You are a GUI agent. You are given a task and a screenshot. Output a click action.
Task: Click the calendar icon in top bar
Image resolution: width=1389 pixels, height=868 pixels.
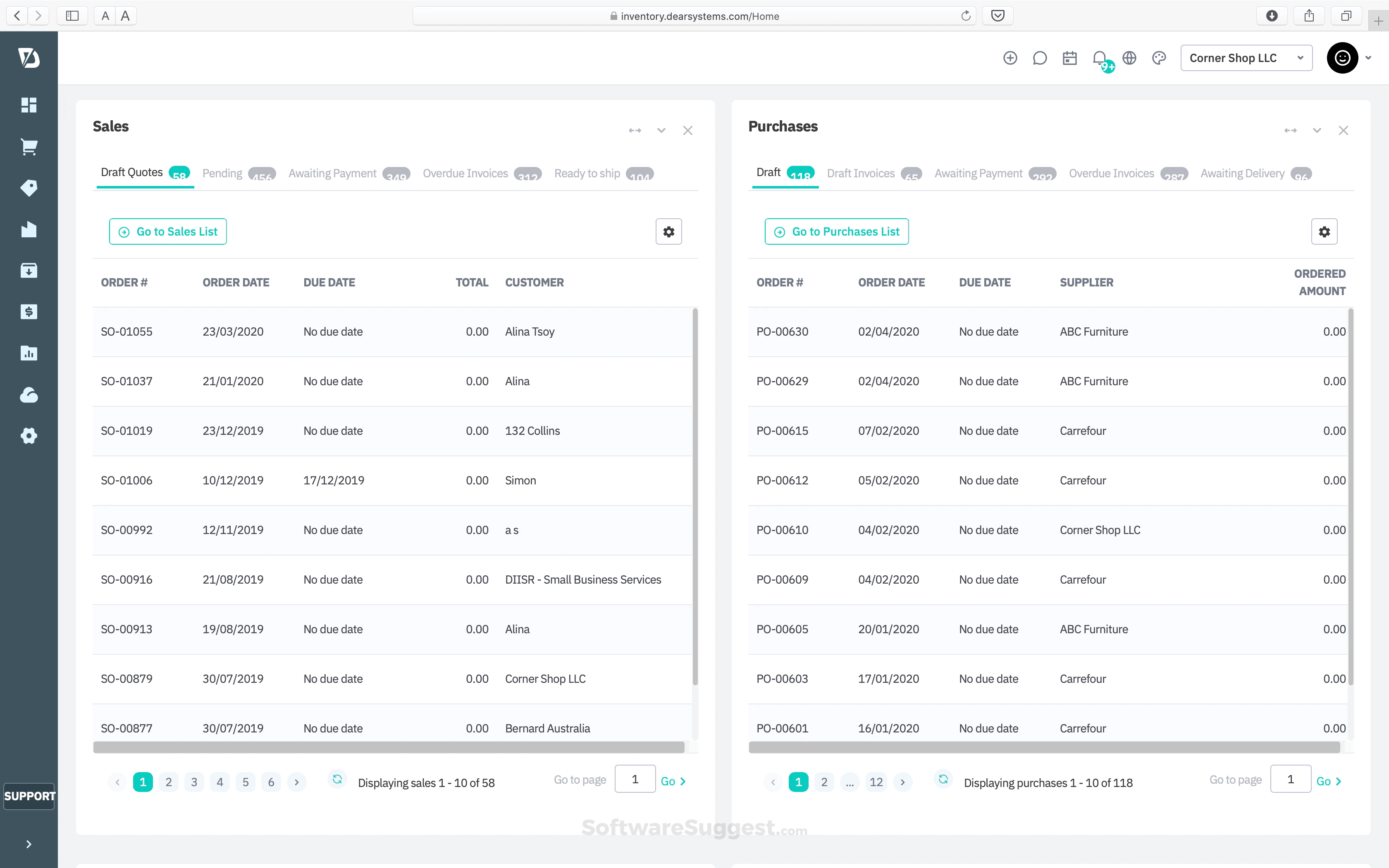coord(1069,58)
